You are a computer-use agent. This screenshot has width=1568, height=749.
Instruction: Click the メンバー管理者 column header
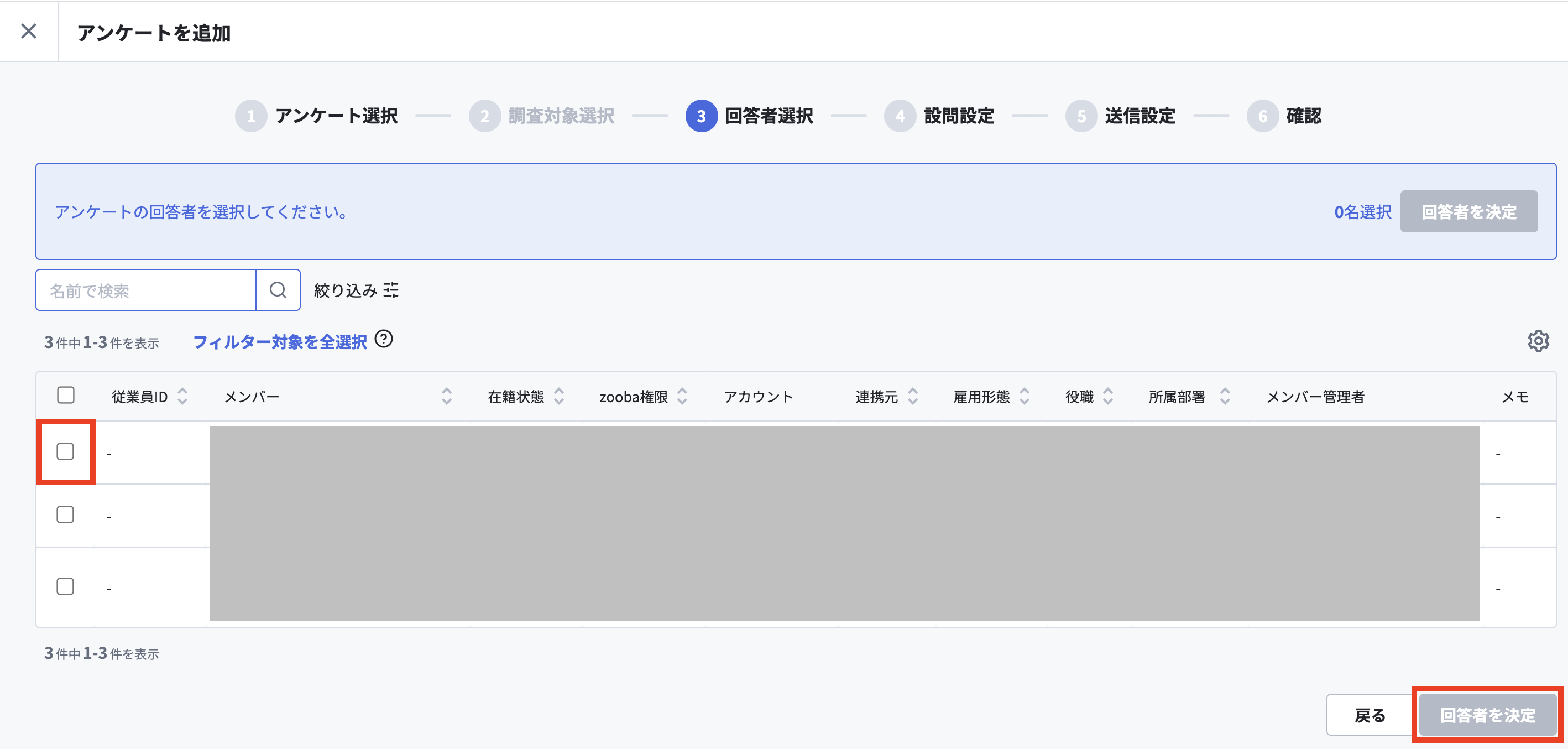click(1315, 397)
